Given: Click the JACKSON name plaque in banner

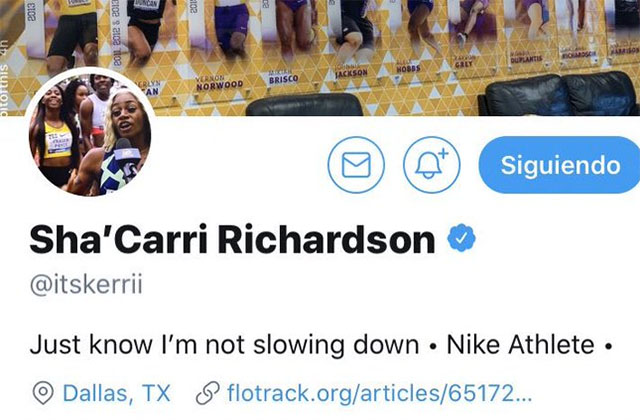Looking at the screenshot, I should pyautogui.click(x=351, y=73).
